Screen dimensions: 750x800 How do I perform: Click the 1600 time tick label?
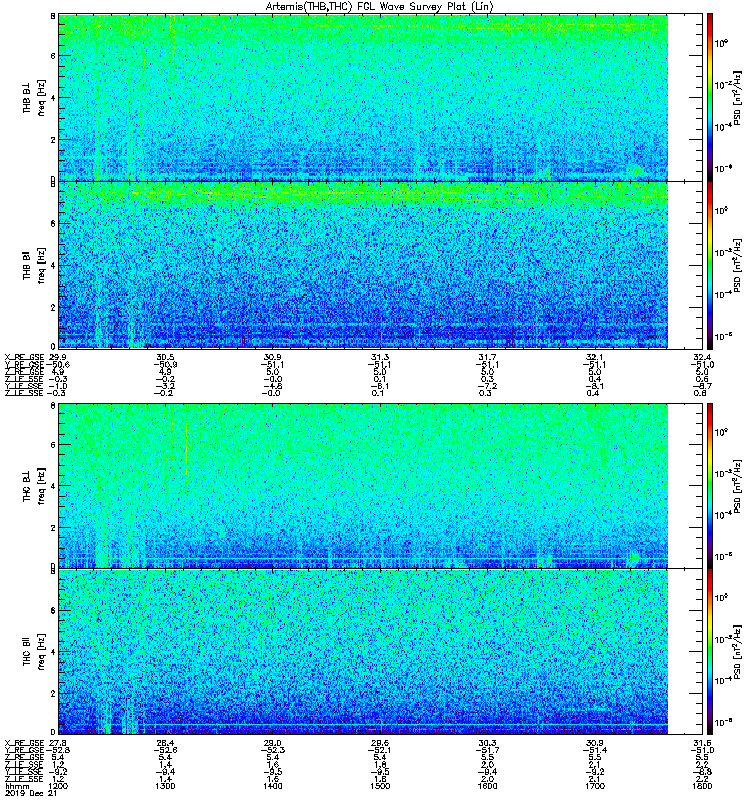tap(487, 786)
